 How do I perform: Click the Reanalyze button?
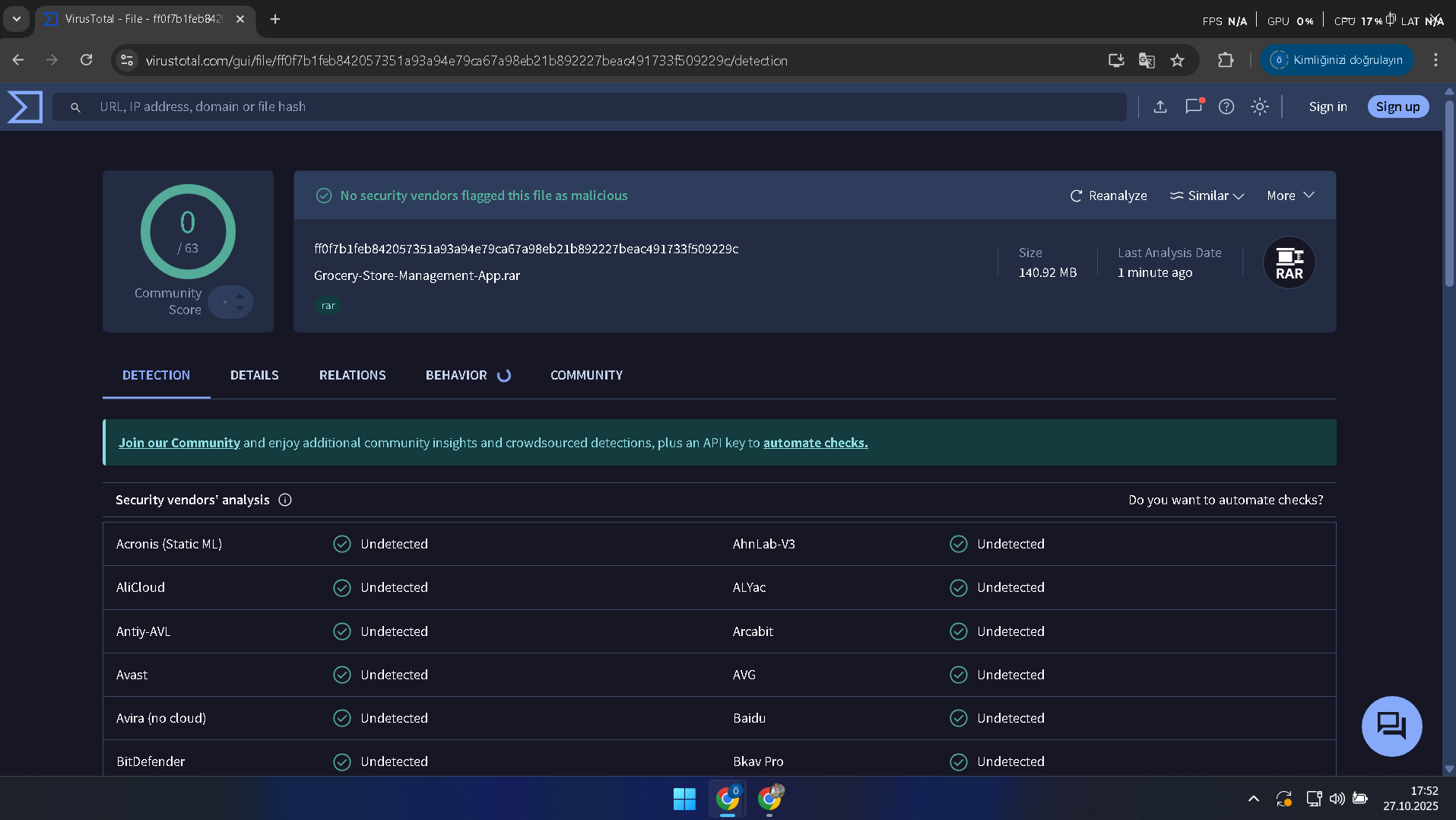coord(1109,195)
